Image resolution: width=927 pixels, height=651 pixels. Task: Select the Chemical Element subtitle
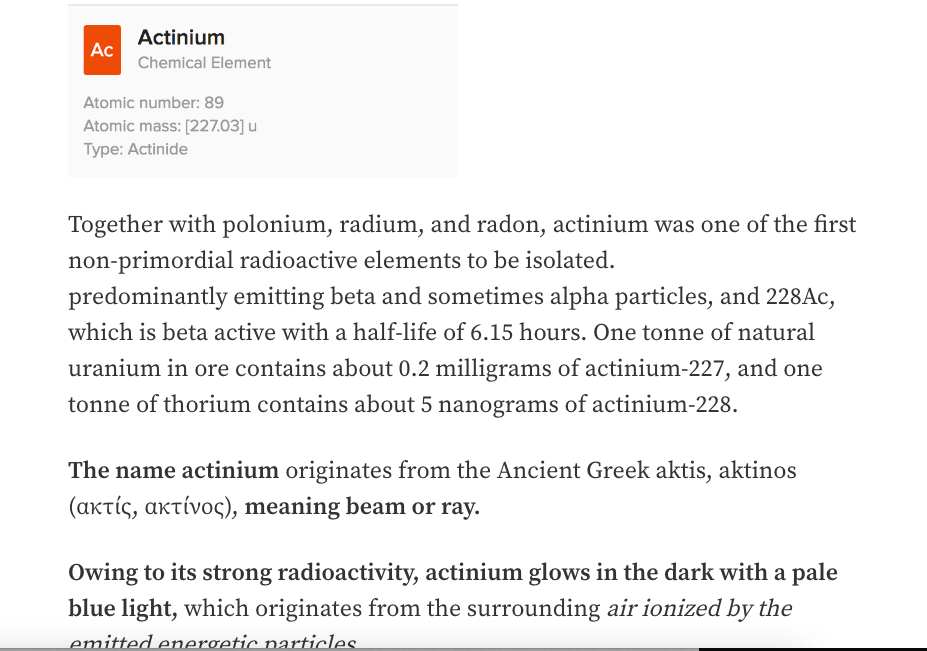[205, 63]
